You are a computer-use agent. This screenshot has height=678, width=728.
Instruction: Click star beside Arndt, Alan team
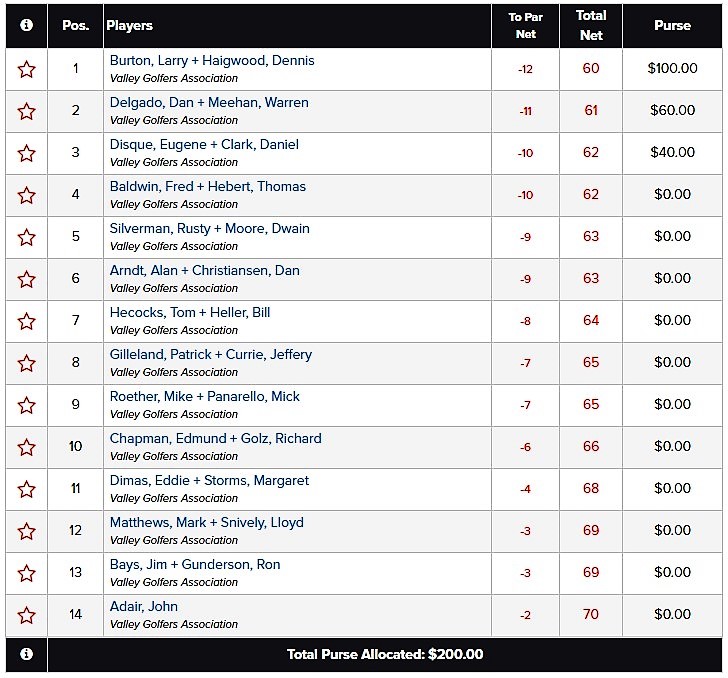tap(26, 280)
